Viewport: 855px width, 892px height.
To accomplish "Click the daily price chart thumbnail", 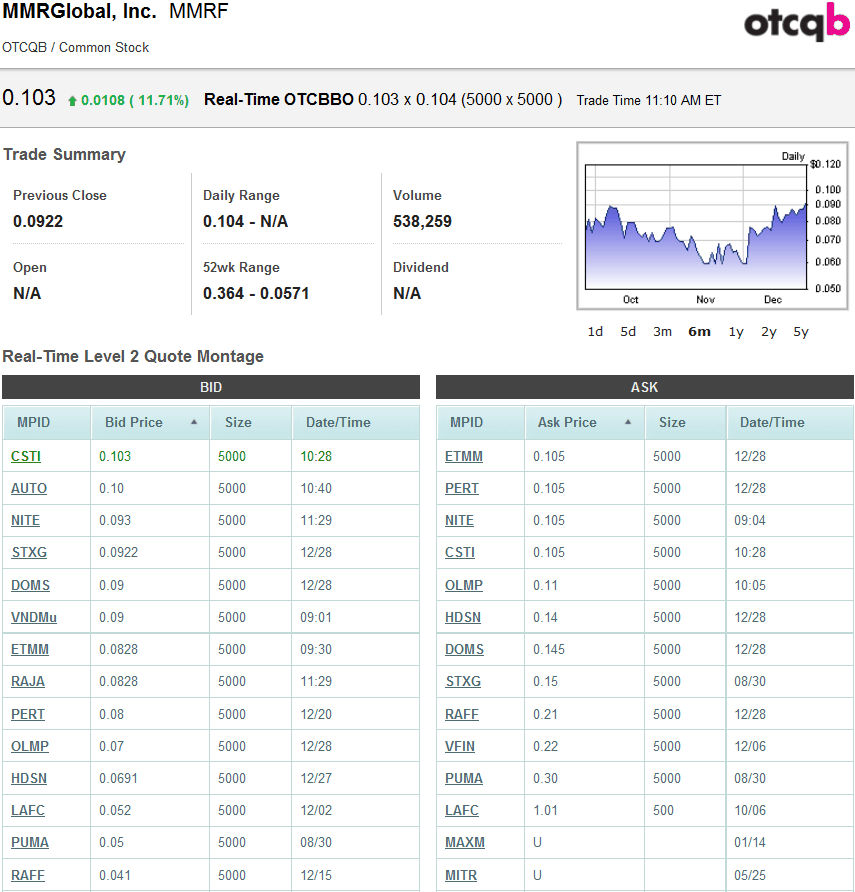I will pyautogui.click(x=696, y=226).
